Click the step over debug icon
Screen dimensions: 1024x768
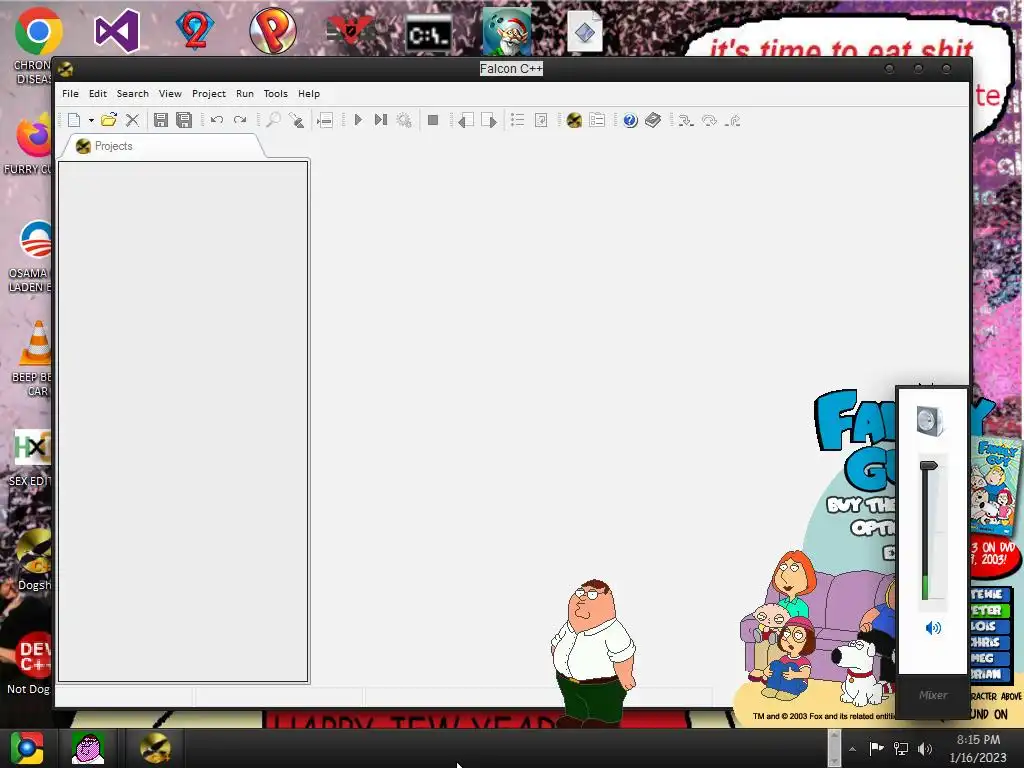tap(709, 120)
